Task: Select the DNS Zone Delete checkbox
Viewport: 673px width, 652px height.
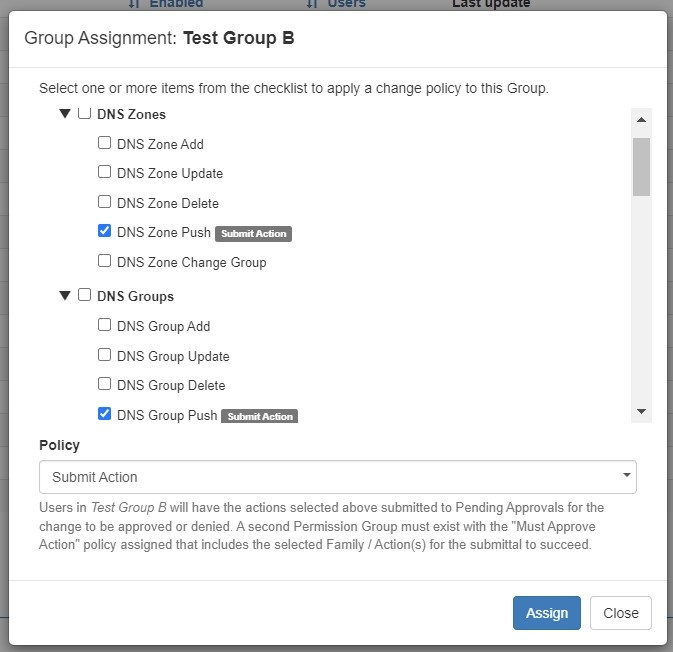Action: (105, 202)
